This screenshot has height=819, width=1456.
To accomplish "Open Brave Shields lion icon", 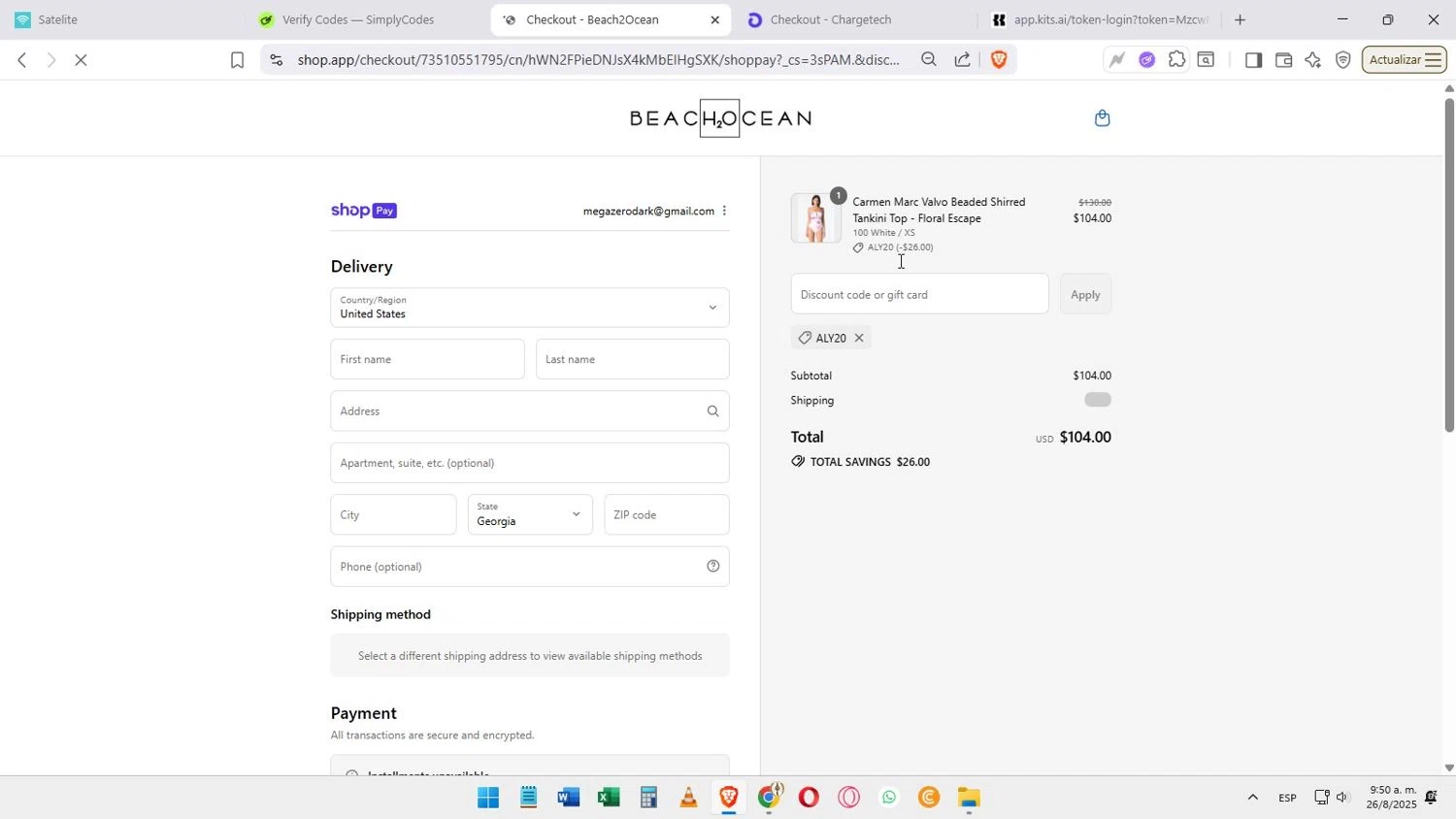I will 999,60.
